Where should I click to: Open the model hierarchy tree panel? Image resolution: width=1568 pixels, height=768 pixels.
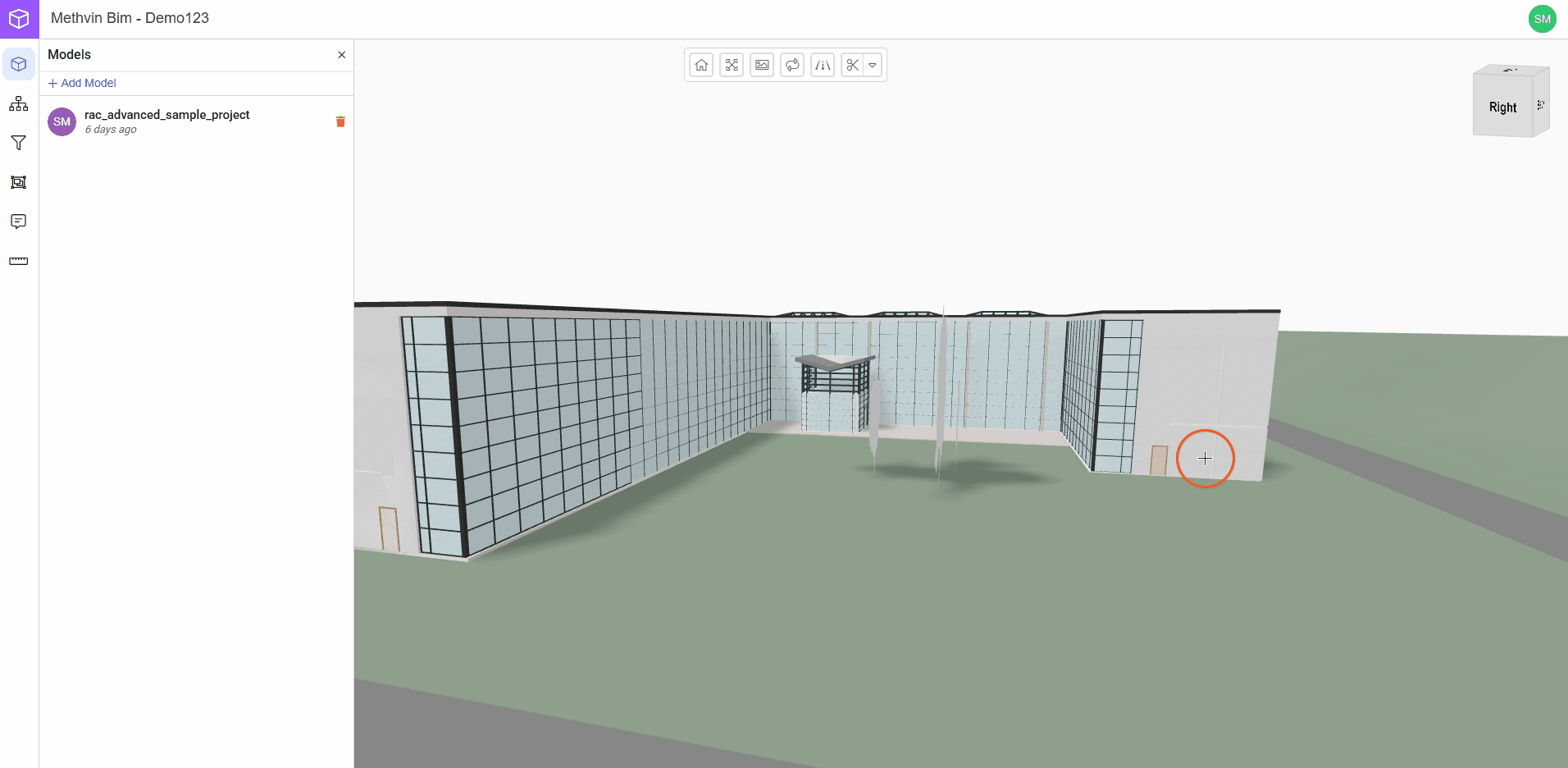point(19,103)
